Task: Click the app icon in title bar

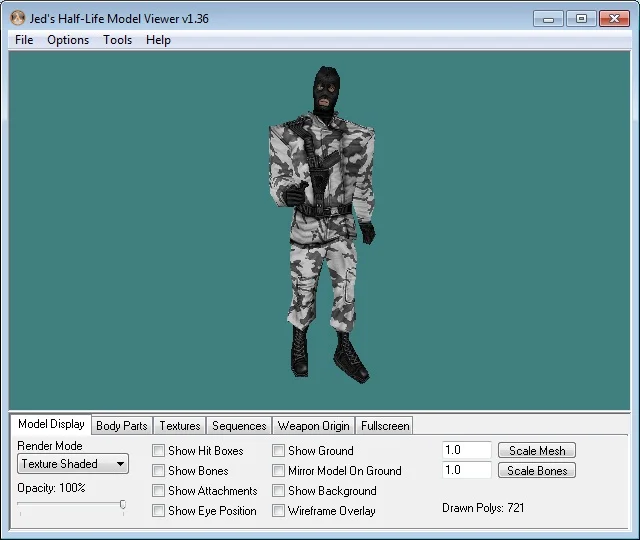Action: [17, 18]
